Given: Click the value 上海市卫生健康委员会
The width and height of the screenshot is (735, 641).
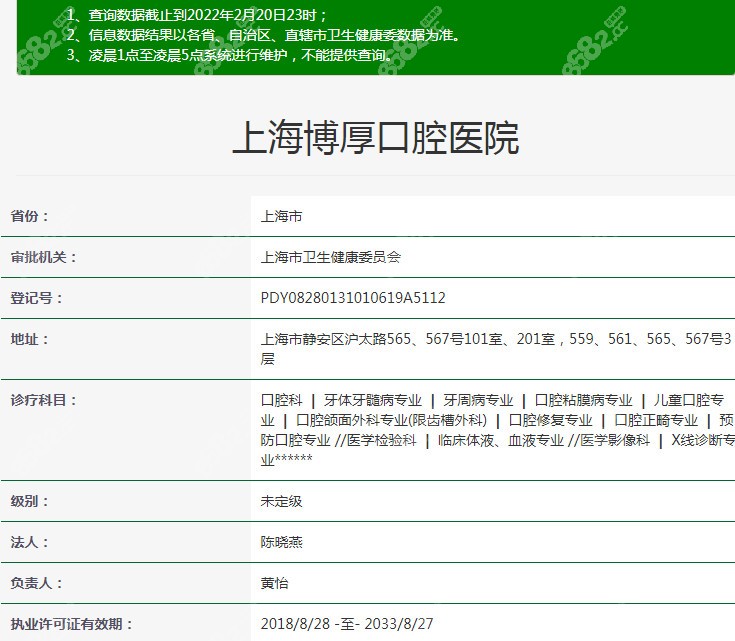Looking at the screenshot, I should 330,257.
